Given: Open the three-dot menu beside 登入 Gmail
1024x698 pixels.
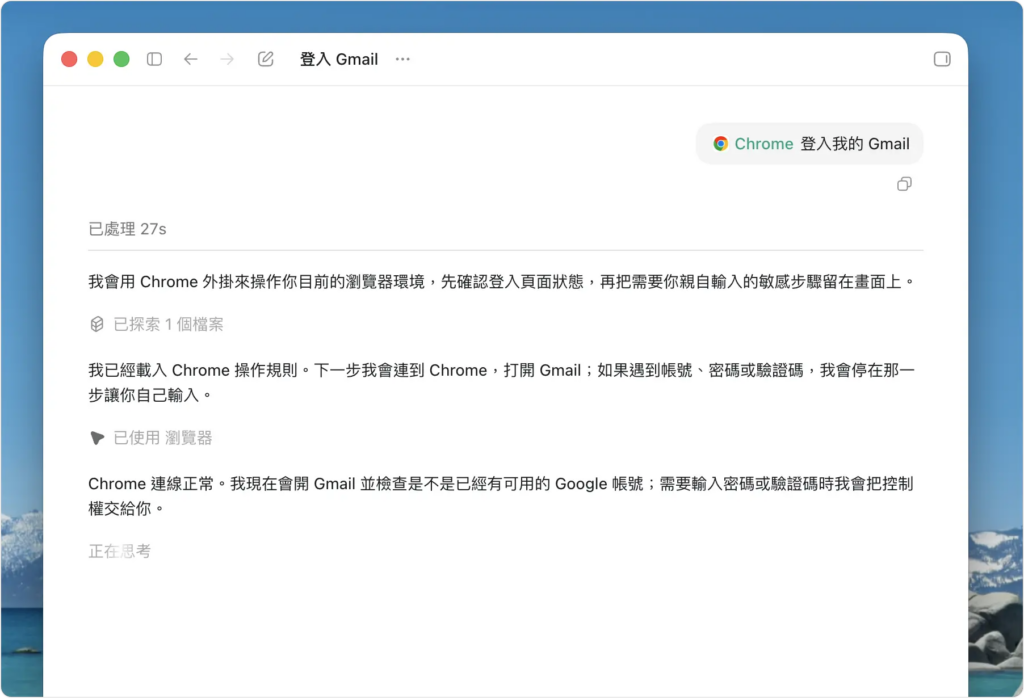Looking at the screenshot, I should (x=403, y=59).
